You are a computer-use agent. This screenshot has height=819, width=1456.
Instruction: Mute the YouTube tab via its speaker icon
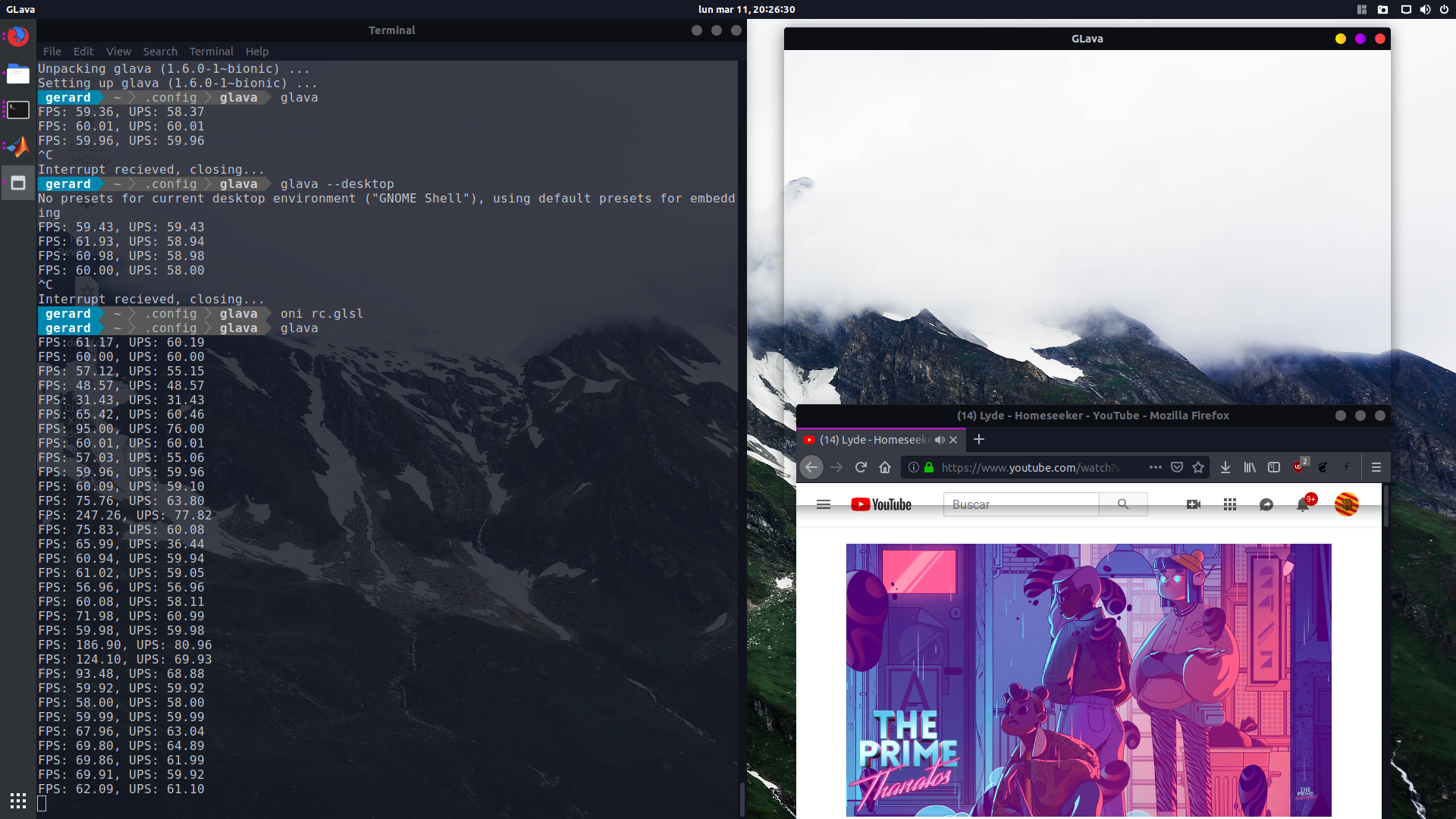(x=940, y=440)
